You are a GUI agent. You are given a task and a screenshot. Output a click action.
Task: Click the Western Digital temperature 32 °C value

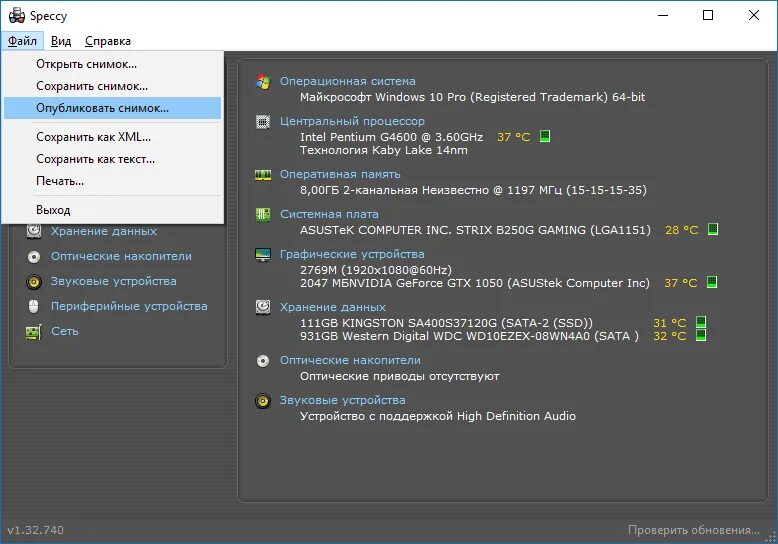pos(669,336)
